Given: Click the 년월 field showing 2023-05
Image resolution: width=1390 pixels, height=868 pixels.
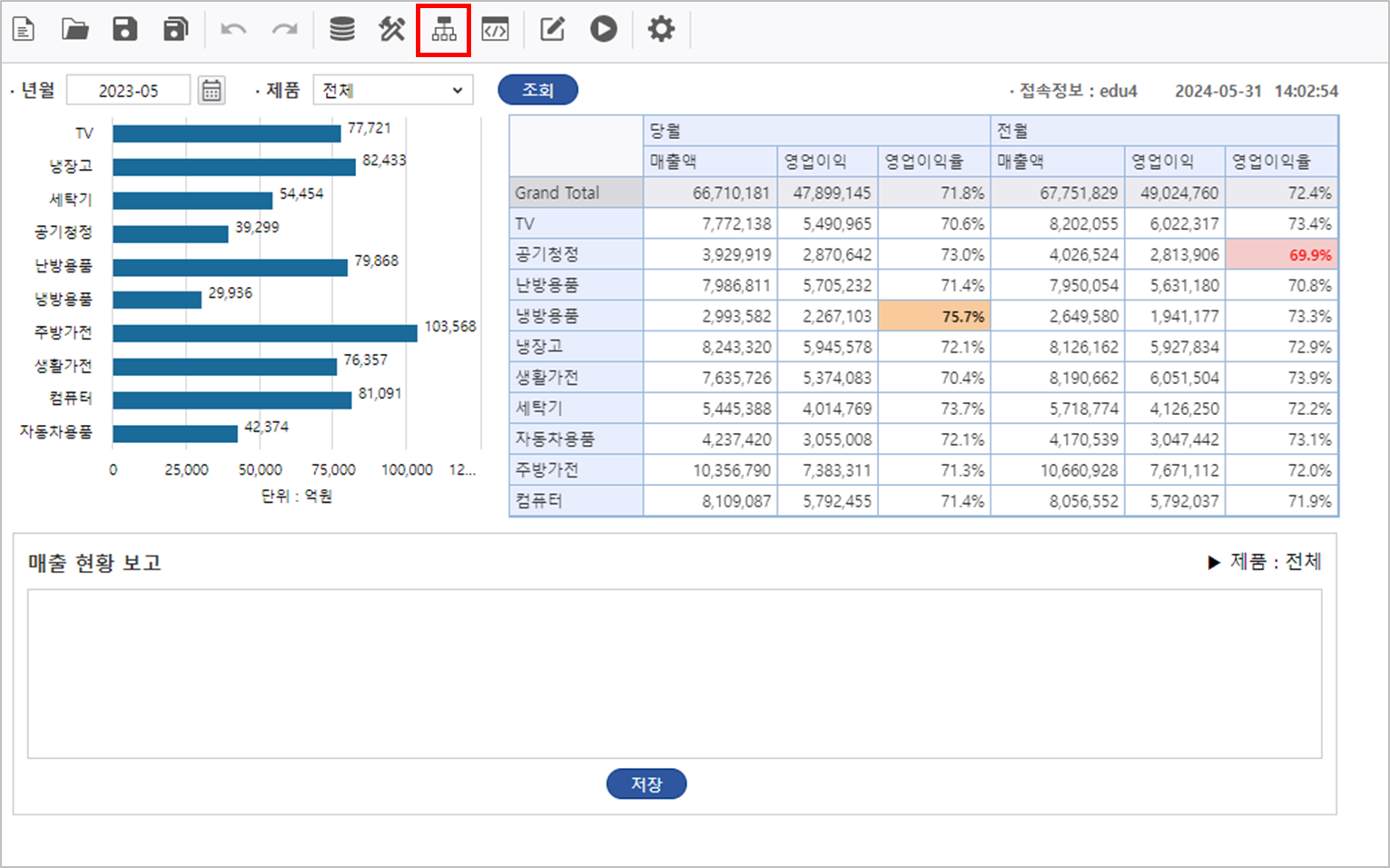Looking at the screenshot, I should pos(128,90).
